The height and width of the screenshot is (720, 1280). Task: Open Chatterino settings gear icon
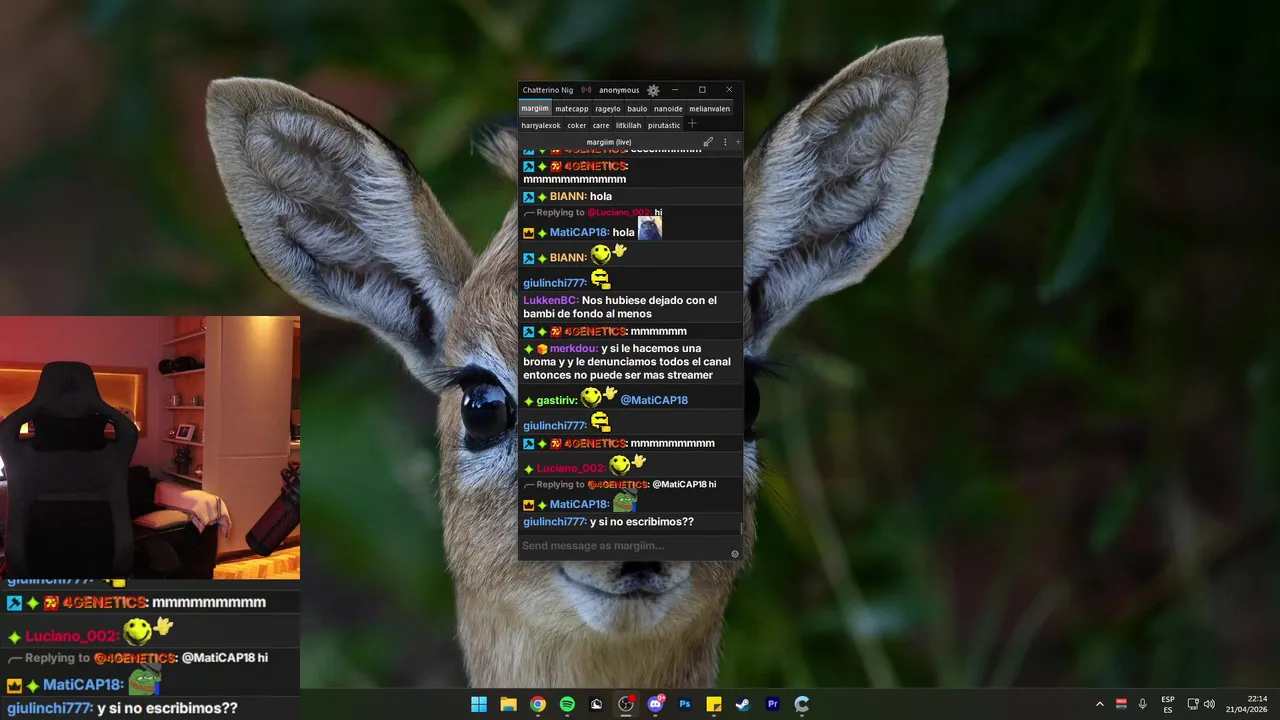[x=653, y=90]
